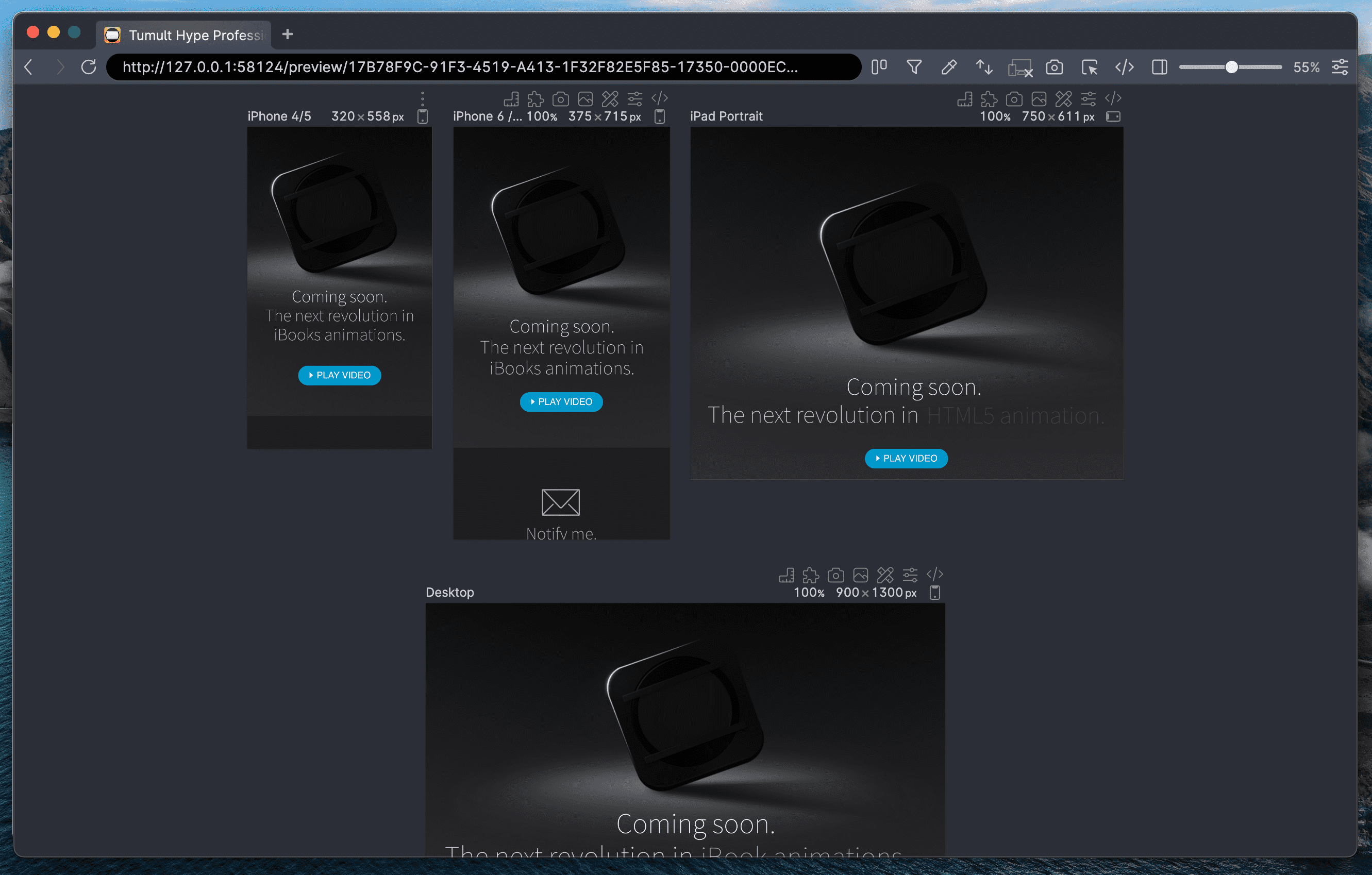This screenshot has height=875, width=1372.
Task: Activate the element inspector cursor tool
Action: [x=1090, y=67]
